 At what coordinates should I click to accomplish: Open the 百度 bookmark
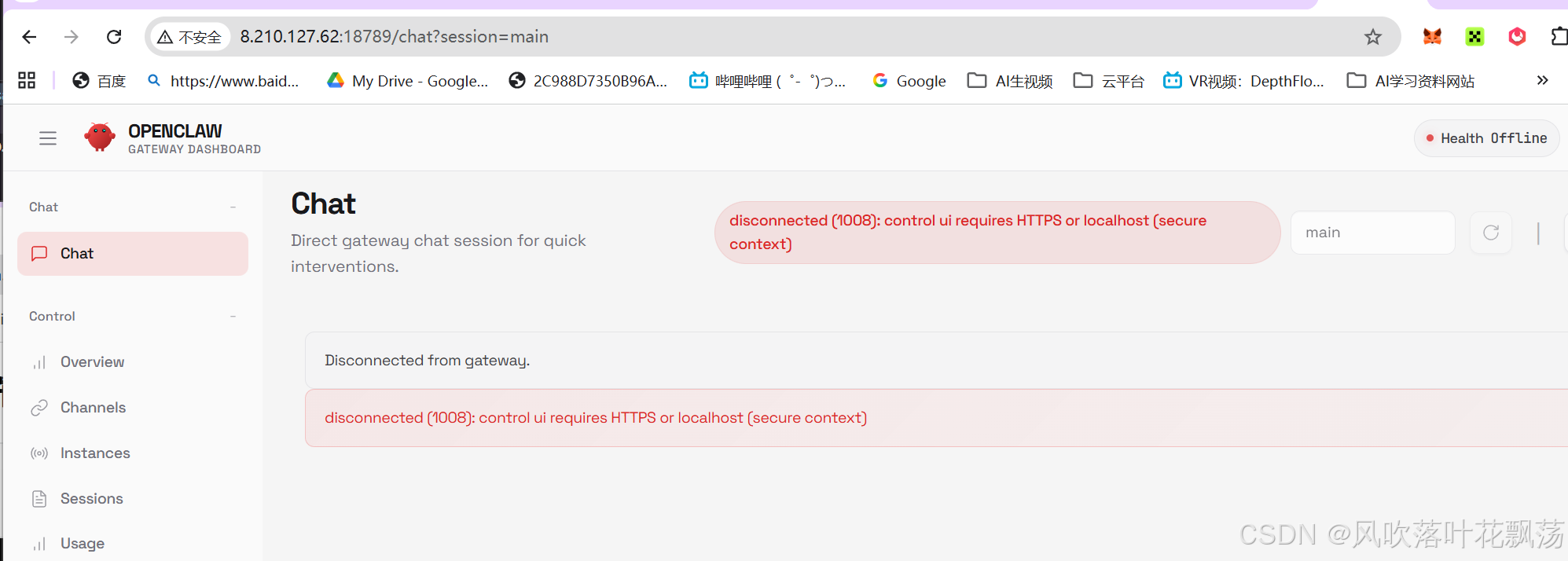click(99, 81)
